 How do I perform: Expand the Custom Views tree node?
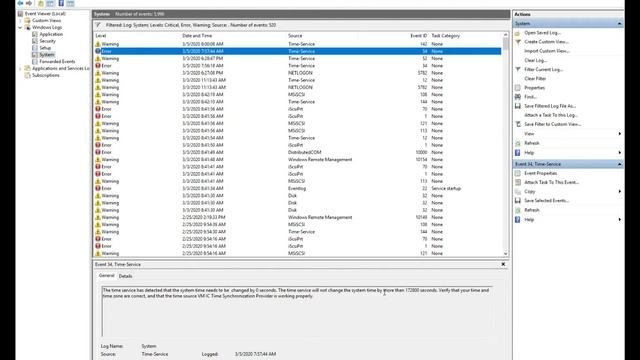[x=20, y=20]
